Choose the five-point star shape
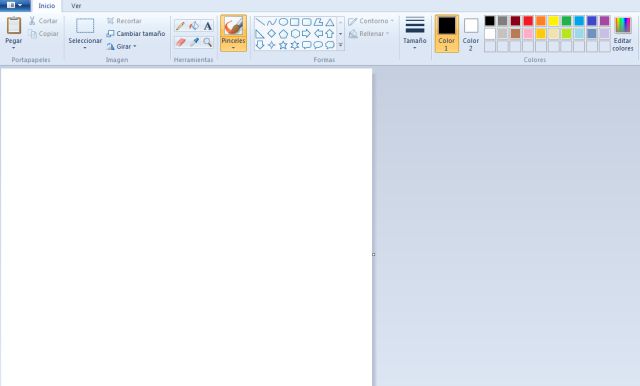This screenshot has height=386, width=640. [x=283, y=45]
